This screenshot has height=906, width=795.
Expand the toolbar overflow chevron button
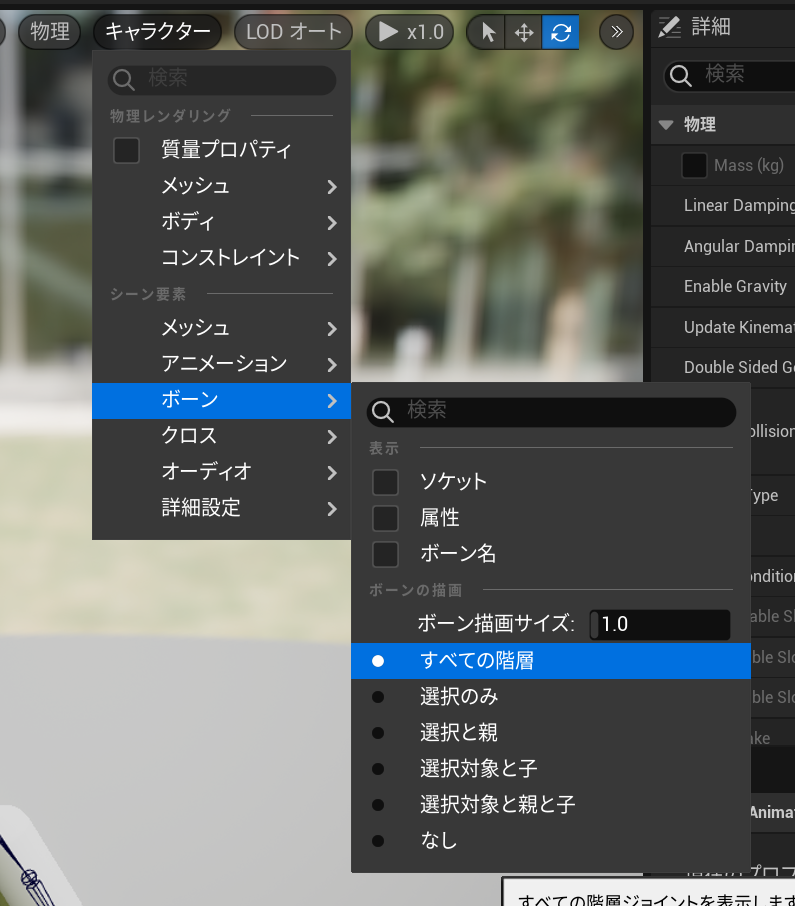[x=616, y=32]
